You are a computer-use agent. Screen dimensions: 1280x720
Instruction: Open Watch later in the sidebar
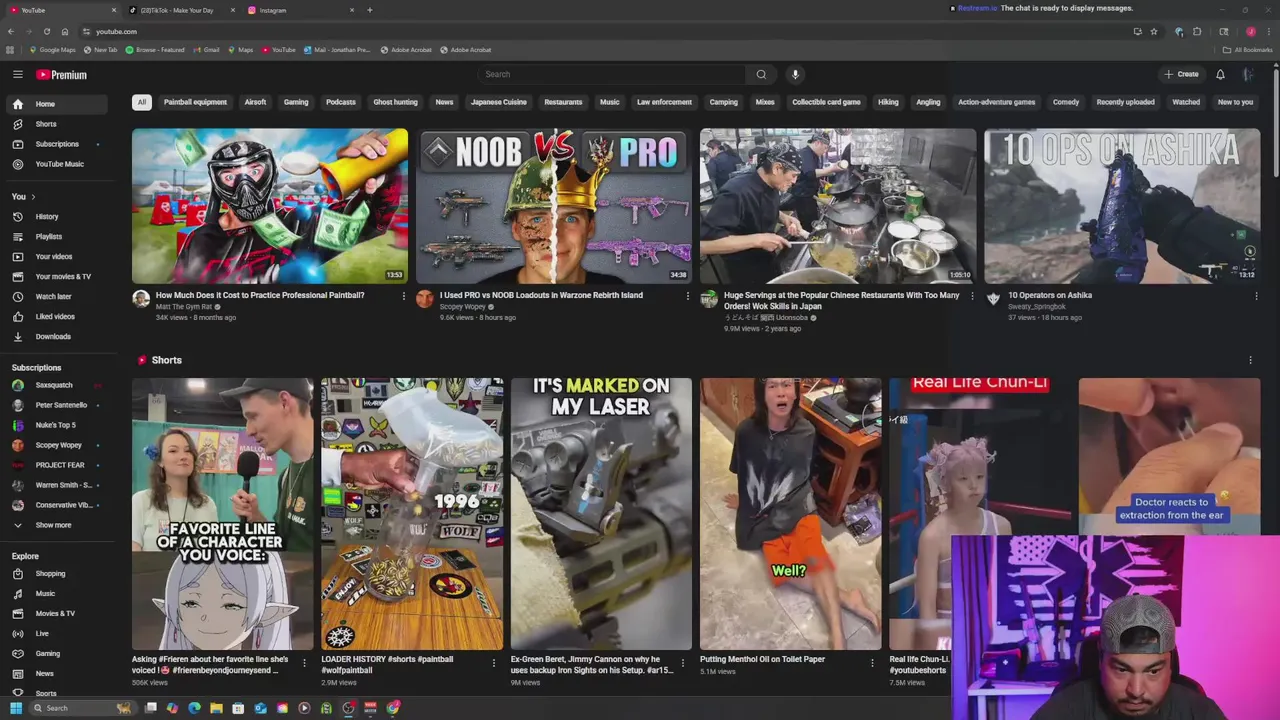click(x=58, y=296)
